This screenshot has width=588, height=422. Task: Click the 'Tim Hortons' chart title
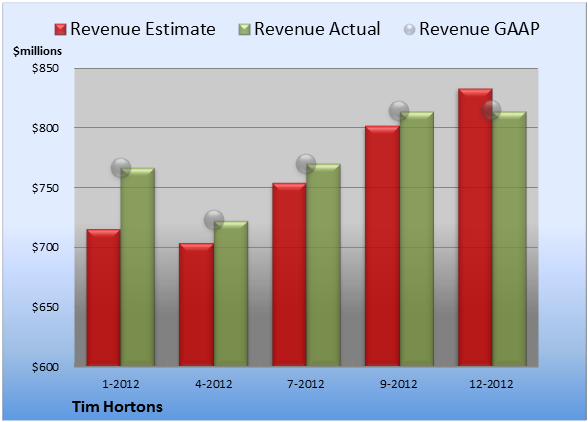click(117, 407)
